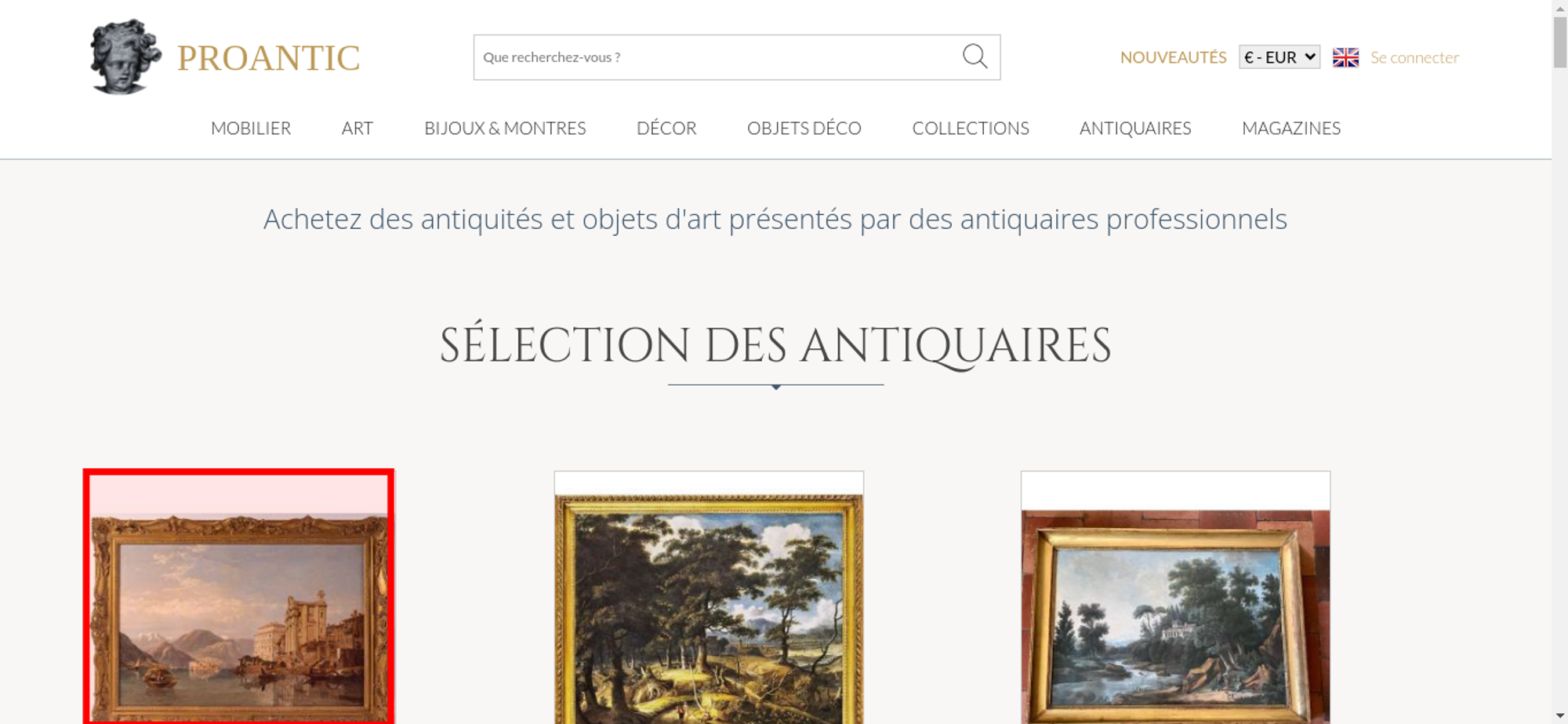Open the OBJETS DÉCO menu
This screenshot has height=724, width=1568.
click(804, 128)
